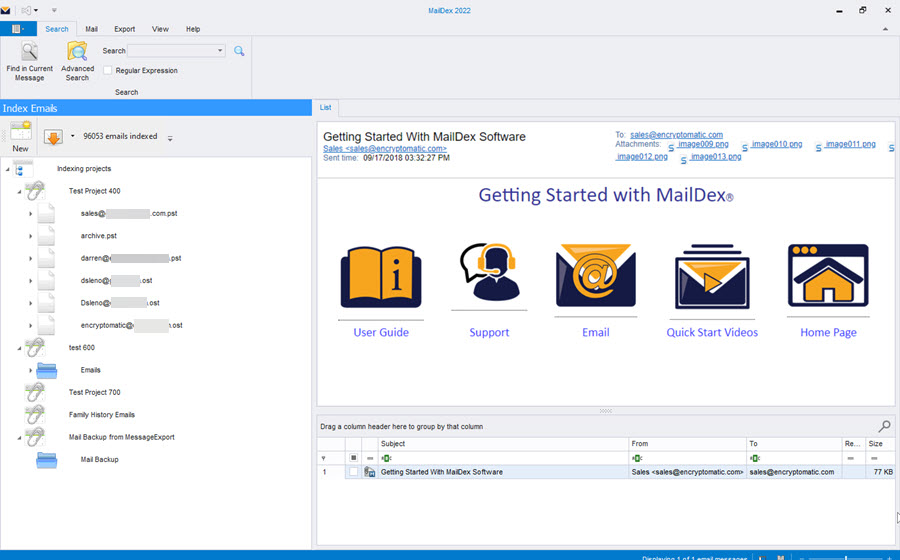The width and height of the screenshot is (900, 560).
Task: Click the Indexing projects root node icon
Action: (20, 169)
